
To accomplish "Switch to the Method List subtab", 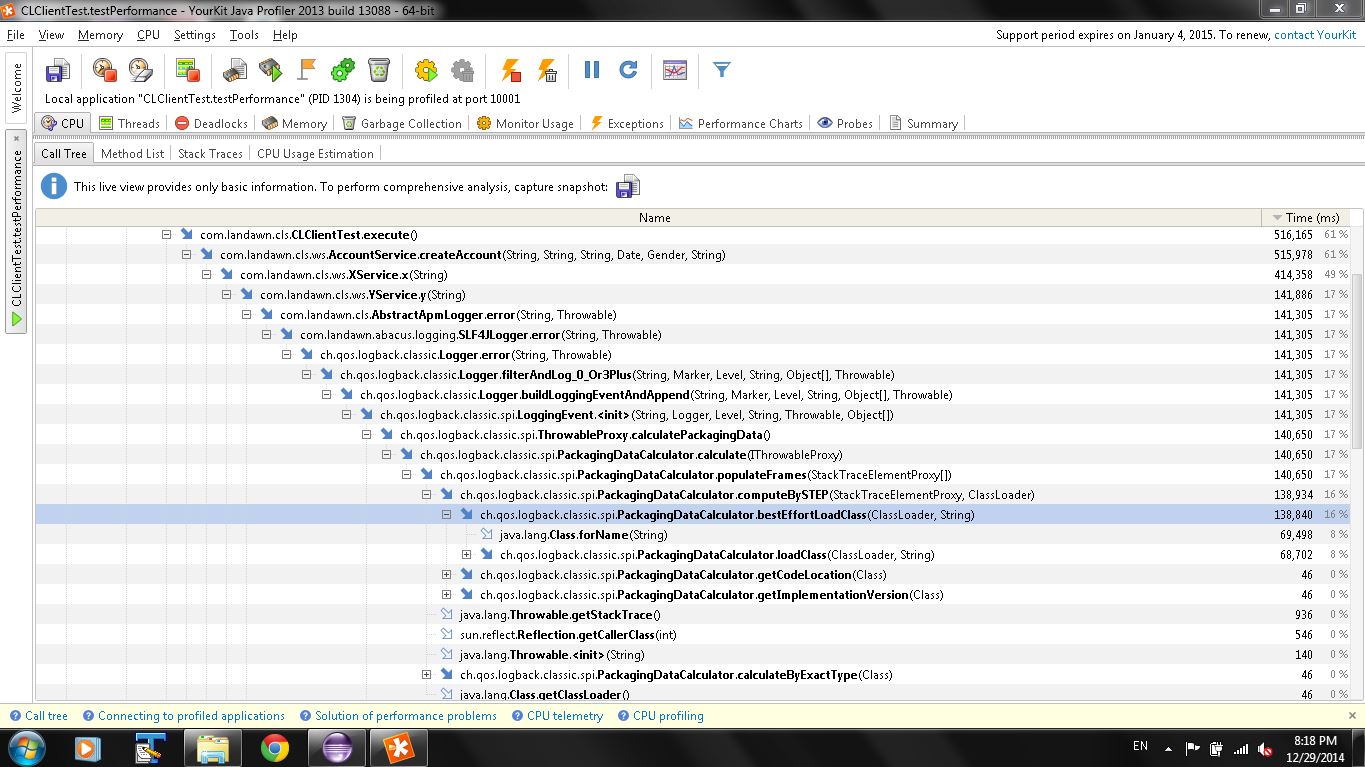I will [132, 154].
